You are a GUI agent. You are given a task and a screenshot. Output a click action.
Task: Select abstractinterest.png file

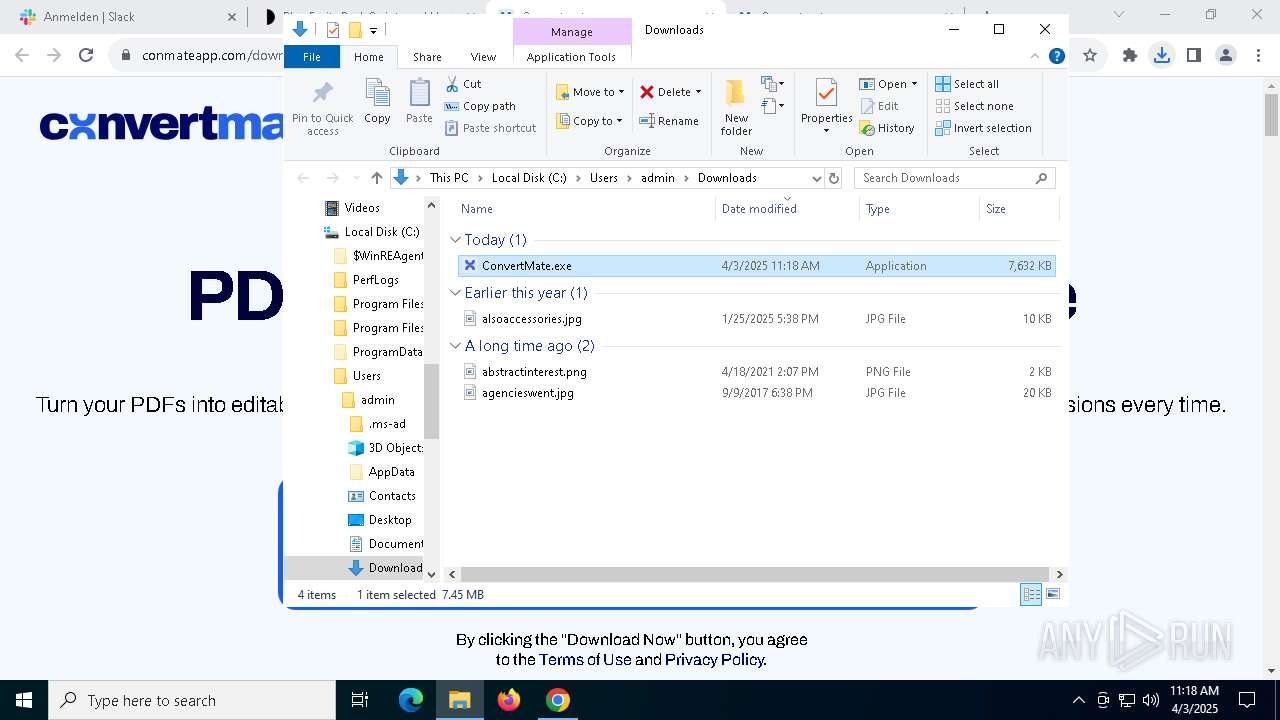click(756, 372)
